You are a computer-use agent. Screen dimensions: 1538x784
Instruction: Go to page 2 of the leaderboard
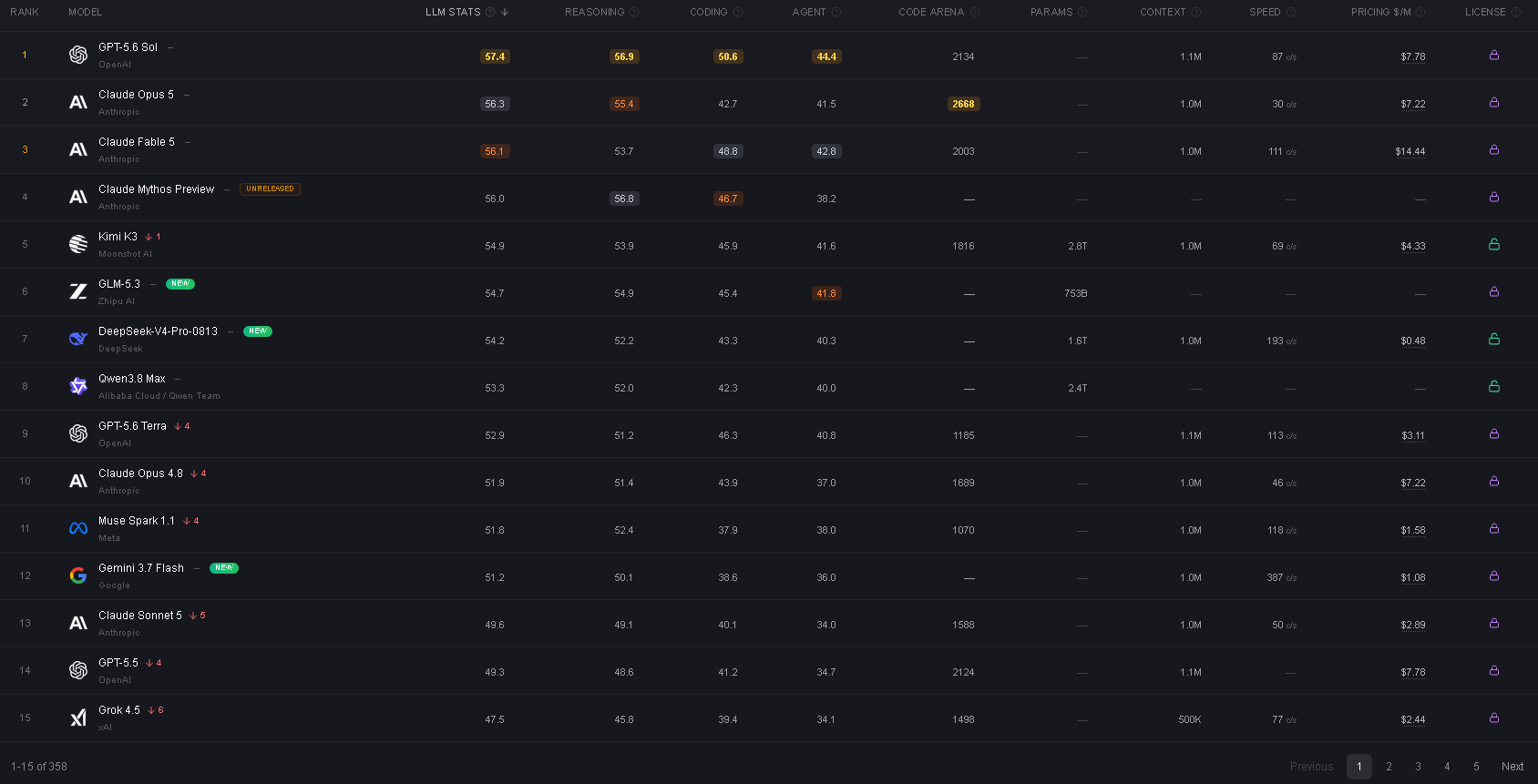click(x=1389, y=767)
